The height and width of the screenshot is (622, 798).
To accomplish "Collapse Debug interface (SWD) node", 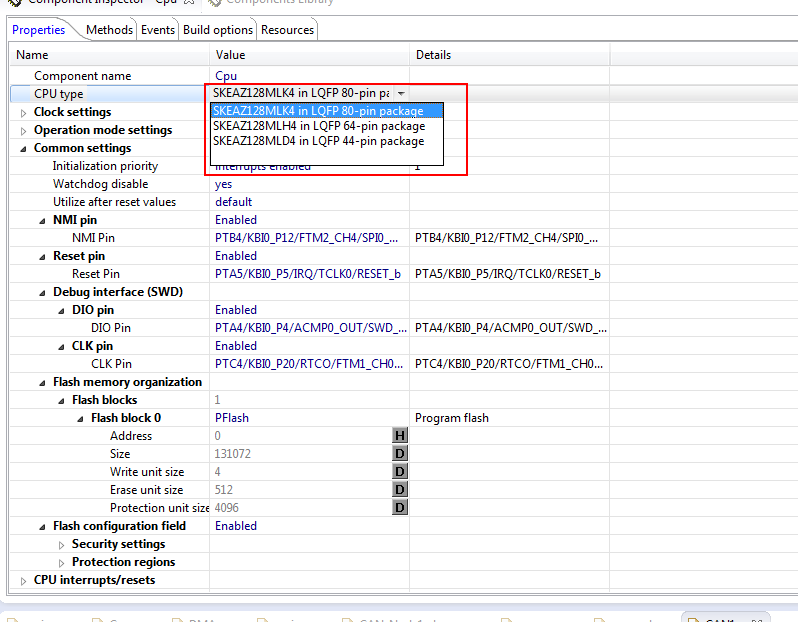I will point(42,293).
